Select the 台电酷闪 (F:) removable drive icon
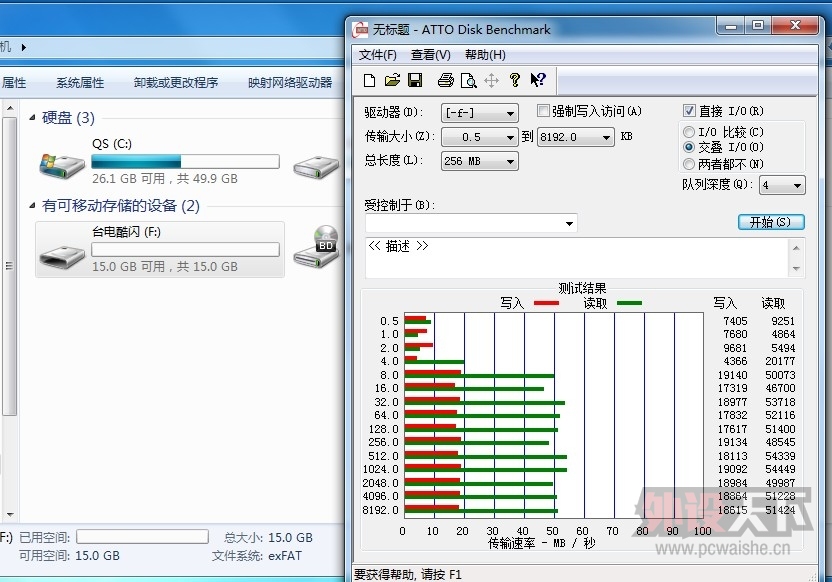832x582 pixels. pyautogui.click(x=62, y=258)
